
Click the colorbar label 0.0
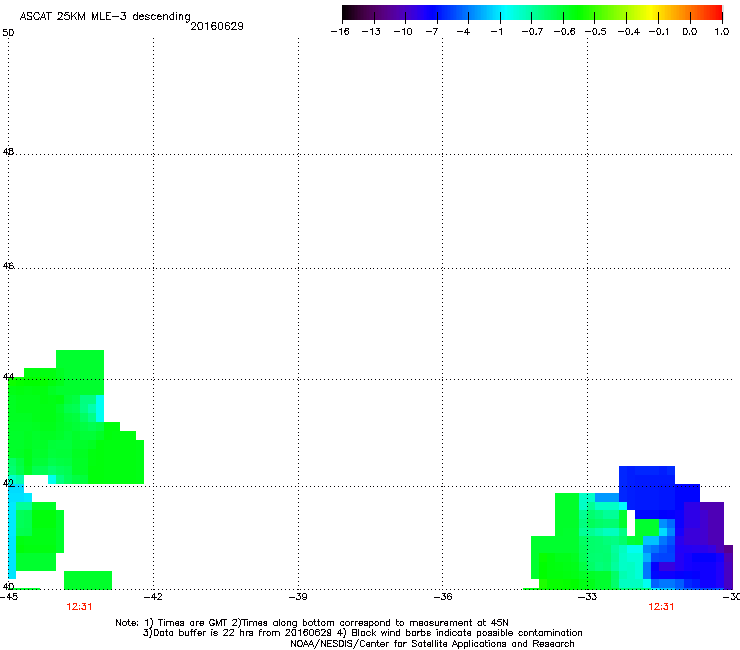690,32
